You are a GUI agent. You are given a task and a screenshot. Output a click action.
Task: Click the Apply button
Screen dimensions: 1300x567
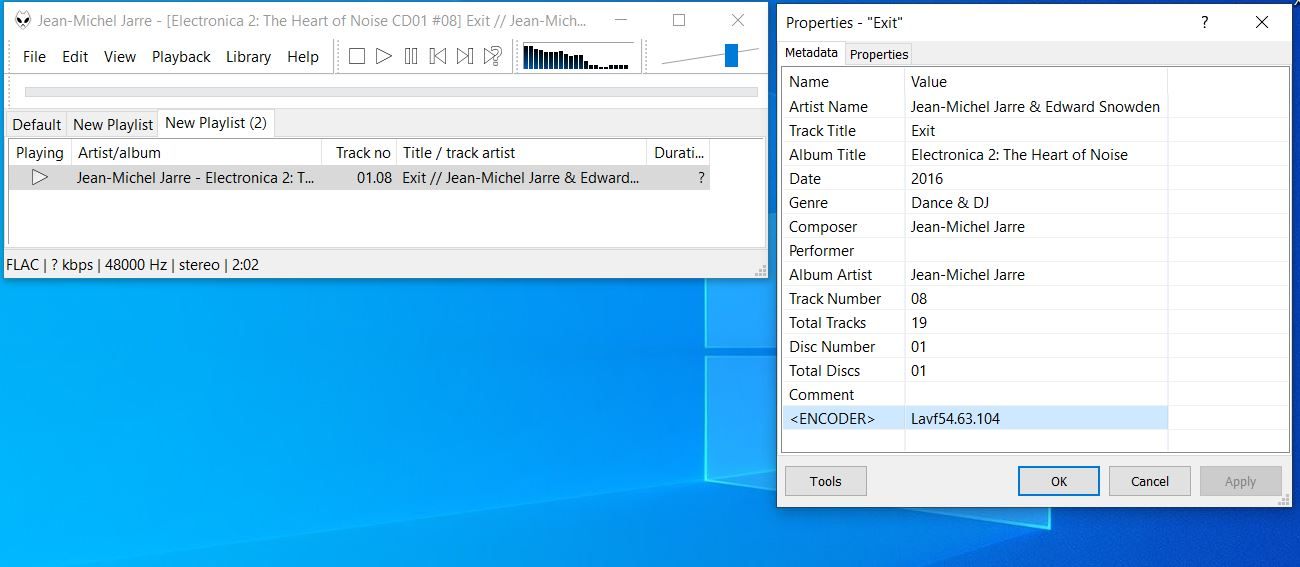1241,481
